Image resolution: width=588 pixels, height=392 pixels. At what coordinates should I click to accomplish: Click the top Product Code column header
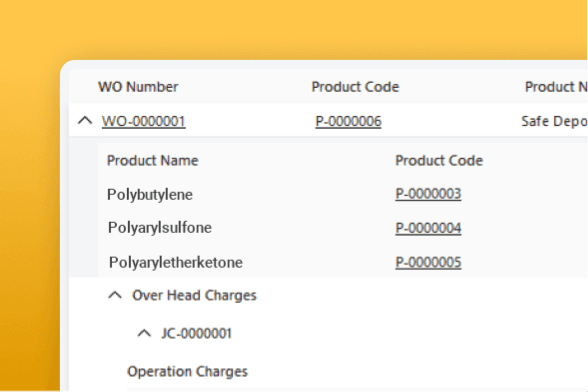click(x=355, y=87)
